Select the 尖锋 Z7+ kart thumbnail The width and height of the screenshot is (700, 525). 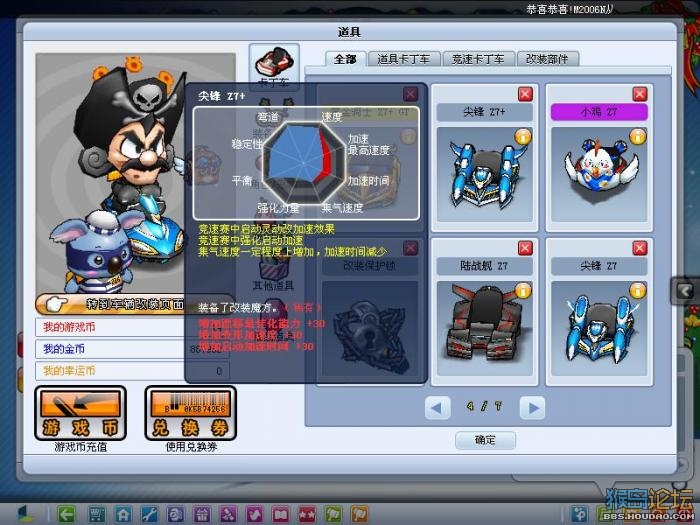(484, 175)
